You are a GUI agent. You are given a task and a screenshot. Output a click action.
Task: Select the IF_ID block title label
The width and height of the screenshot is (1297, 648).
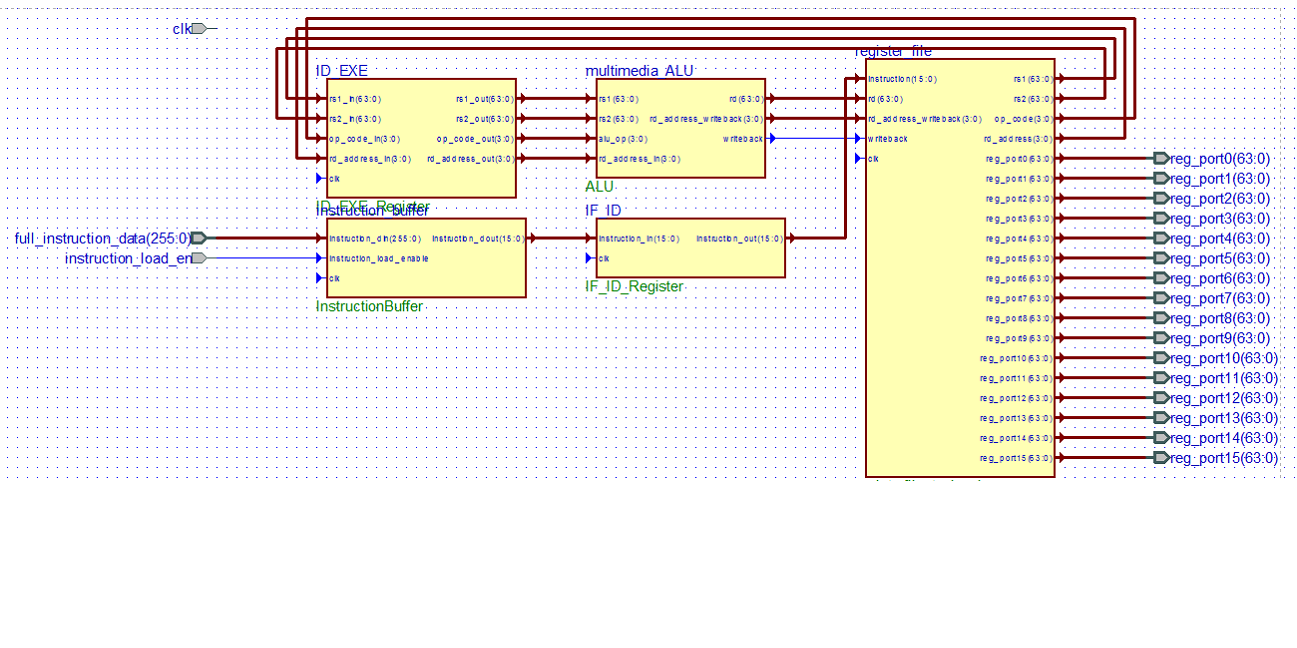(x=604, y=210)
